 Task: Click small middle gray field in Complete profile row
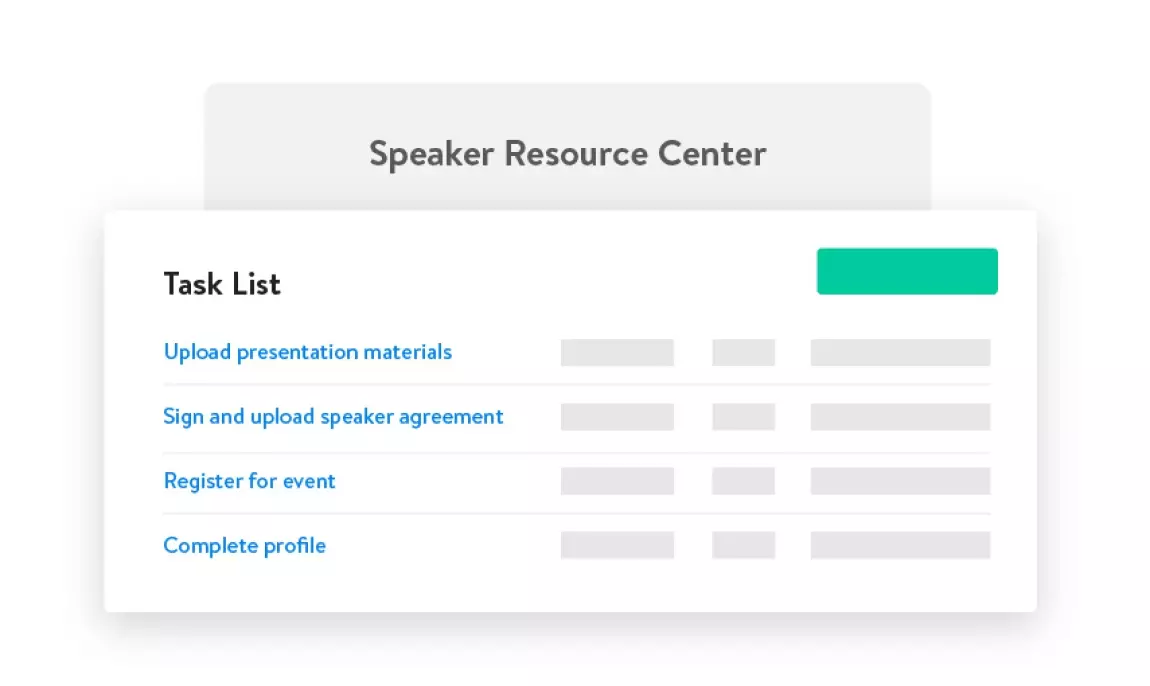point(743,545)
